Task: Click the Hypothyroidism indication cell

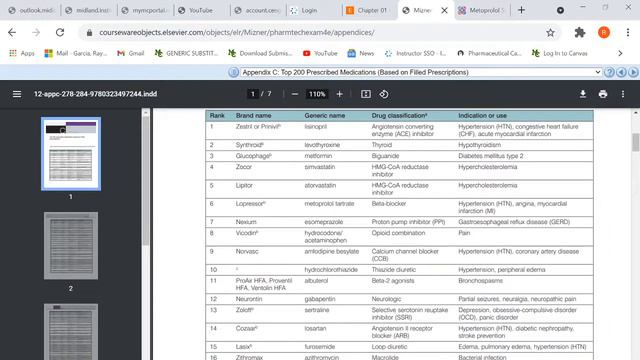Action: click(479, 145)
